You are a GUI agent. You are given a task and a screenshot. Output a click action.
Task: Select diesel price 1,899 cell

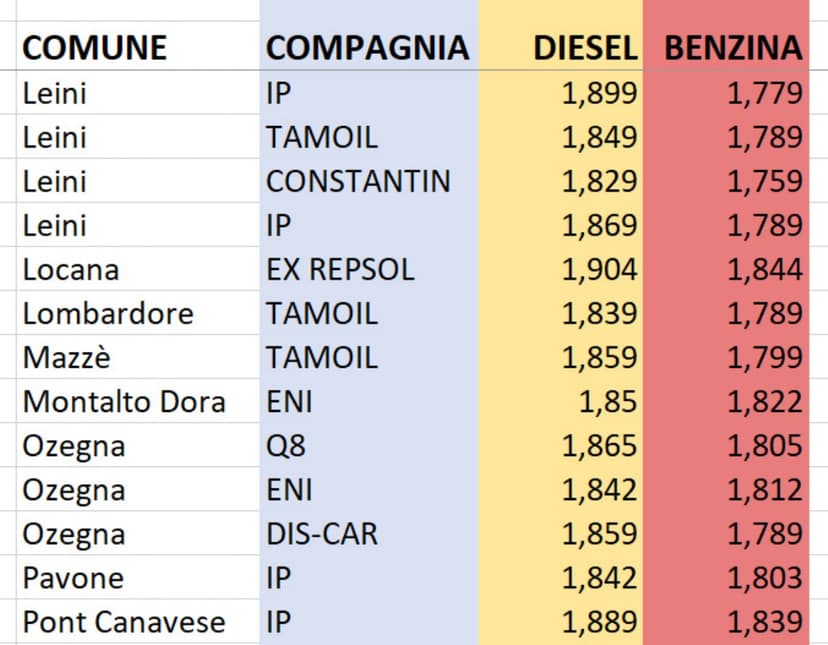599,93
